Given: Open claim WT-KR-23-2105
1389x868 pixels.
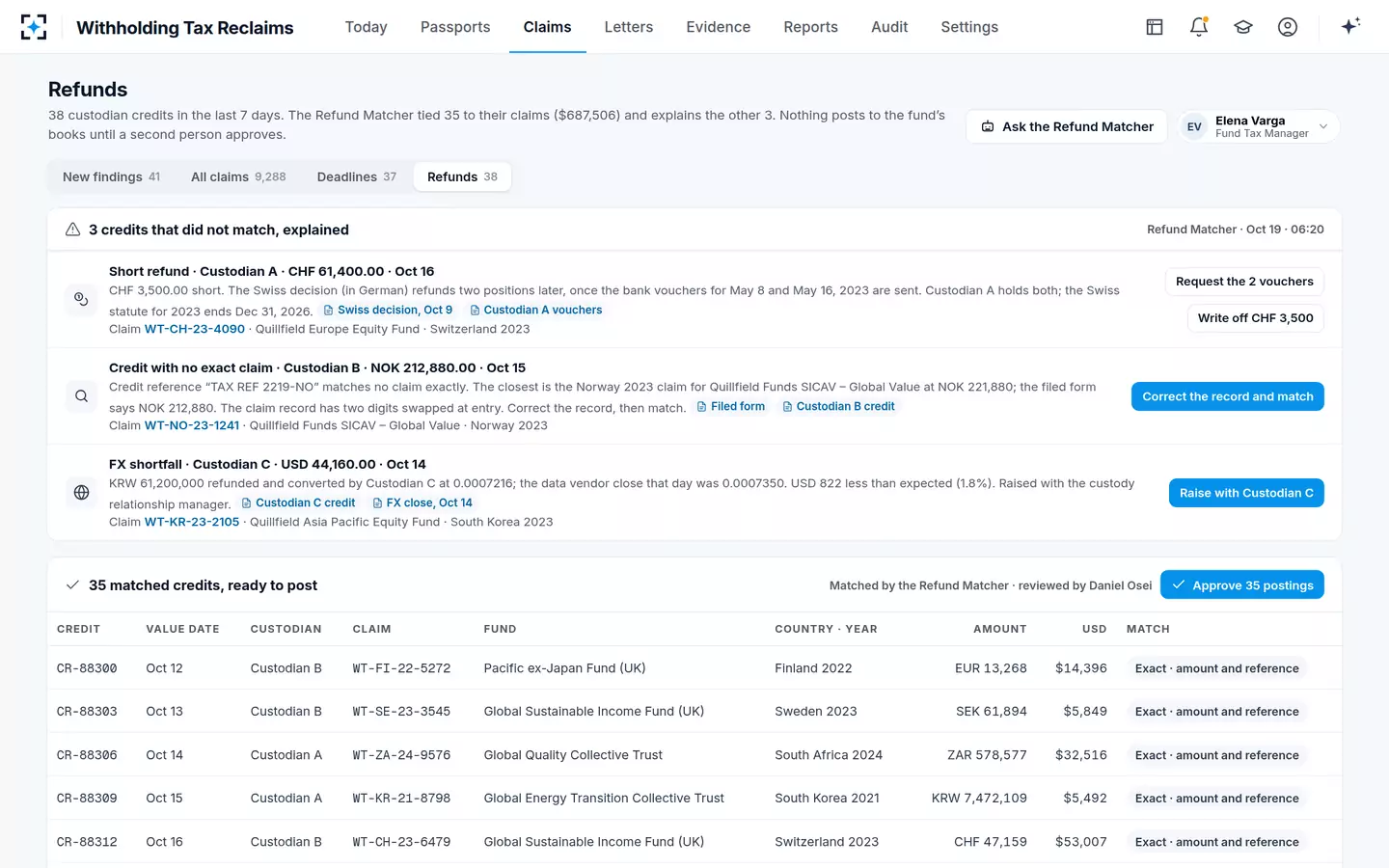Looking at the screenshot, I should (x=192, y=522).
